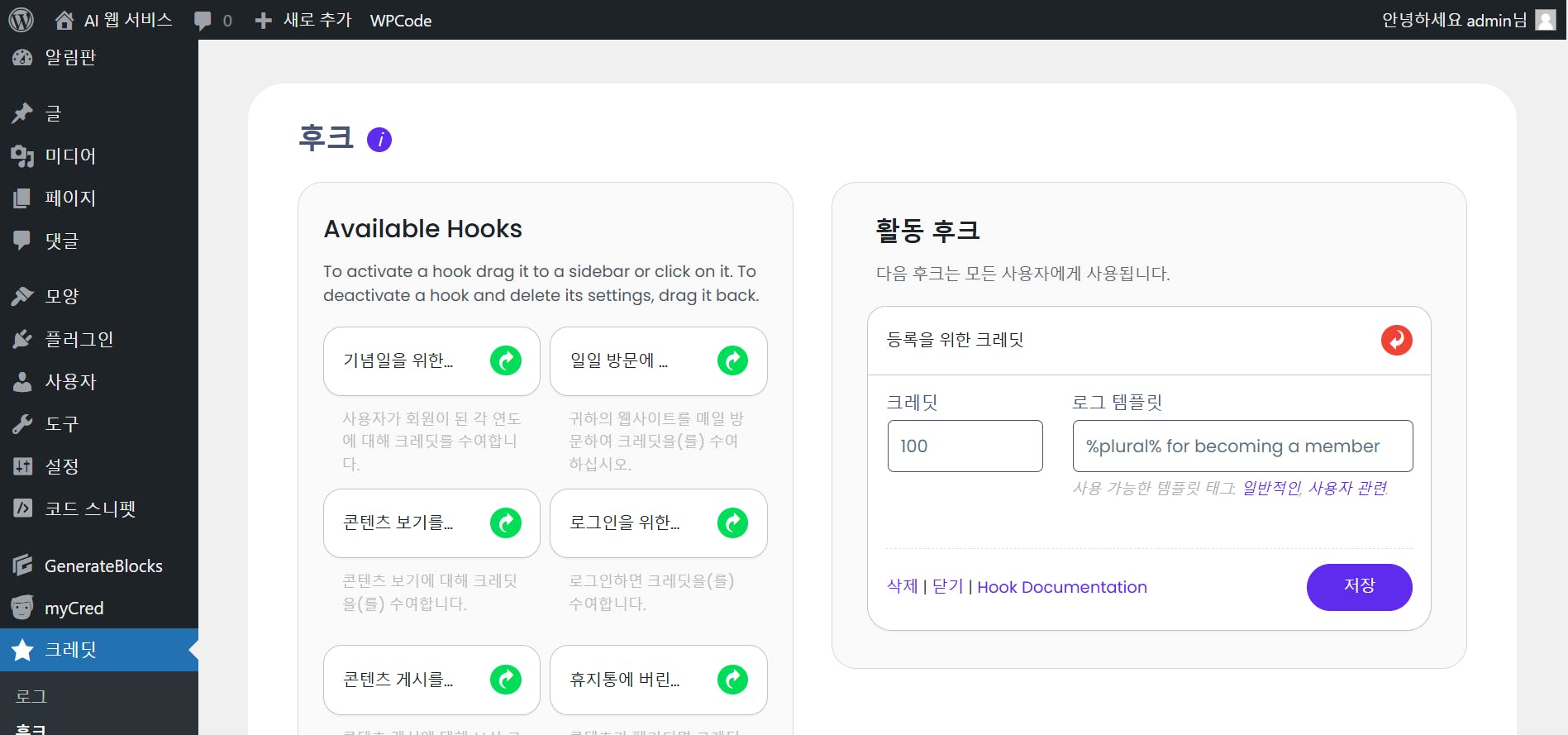Click the 플러그인 plug icon
This screenshot has height=735, width=1568.
pos(22,339)
